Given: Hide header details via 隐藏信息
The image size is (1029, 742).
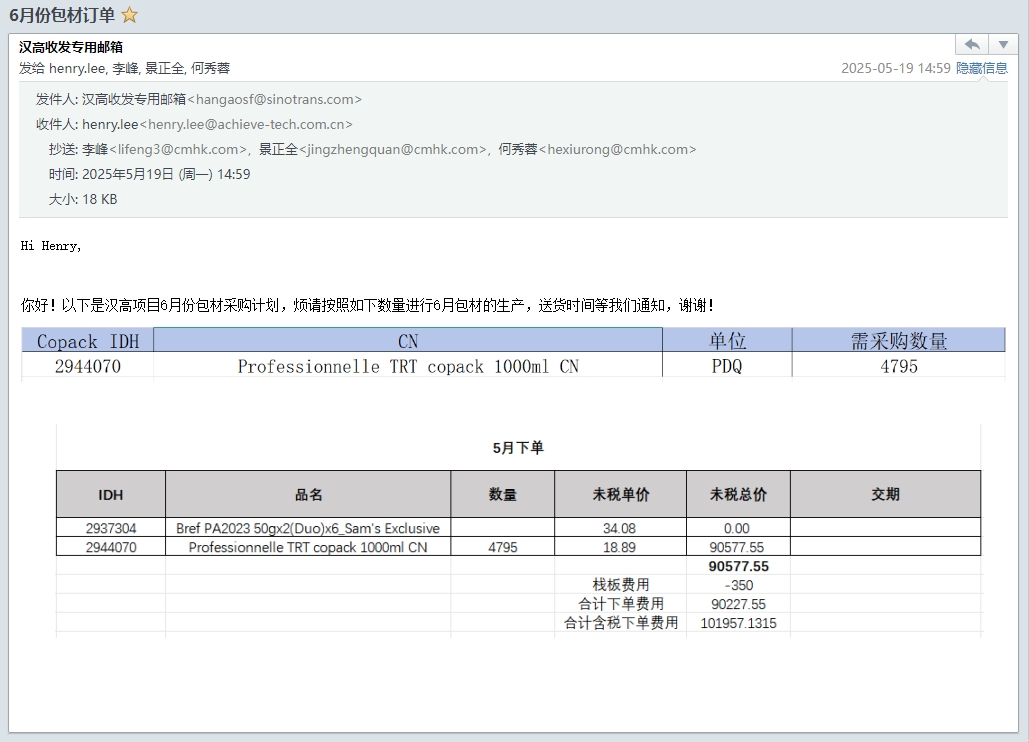Looking at the screenshot, I should [x=982, y=68].
